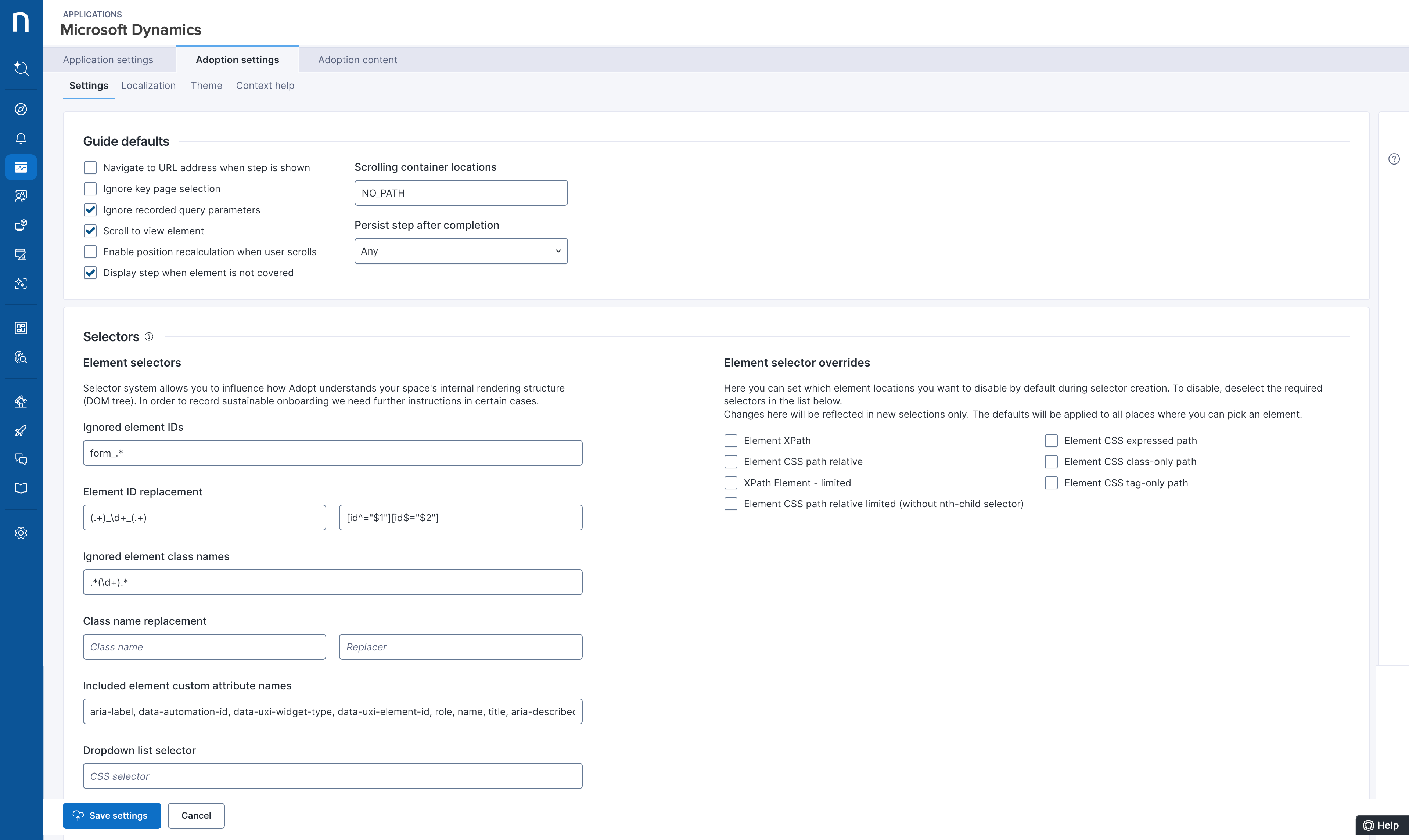Enable Element CSS tag-only path
This screenshot has height=840, width=1409.
1051,483
